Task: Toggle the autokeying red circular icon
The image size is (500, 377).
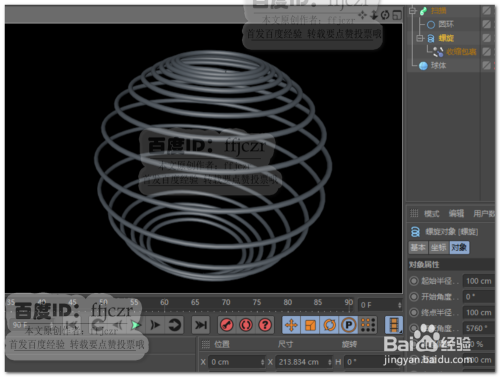Action: (x=246, y=325)
